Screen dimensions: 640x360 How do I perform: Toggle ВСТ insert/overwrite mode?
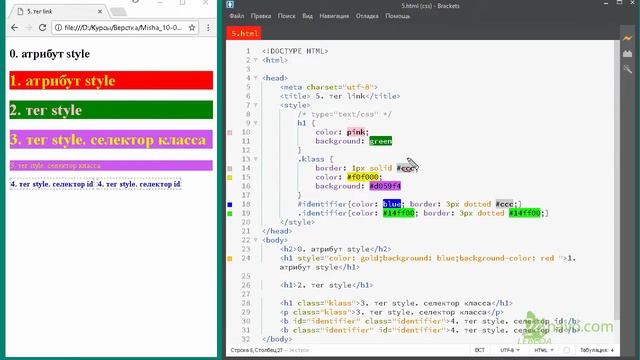pos(480,350)
